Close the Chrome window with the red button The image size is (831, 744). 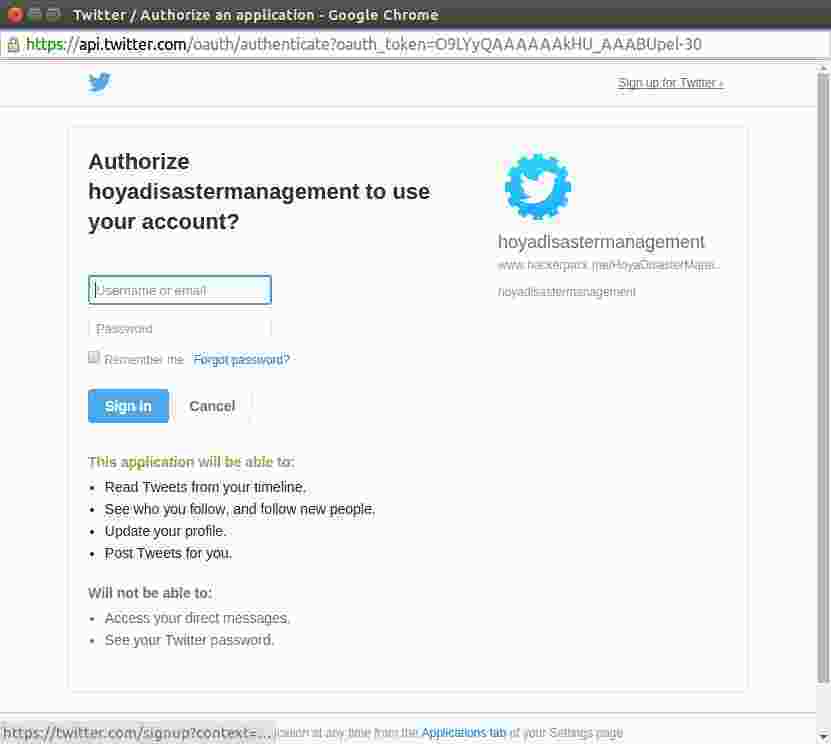(x=15, y=14)
